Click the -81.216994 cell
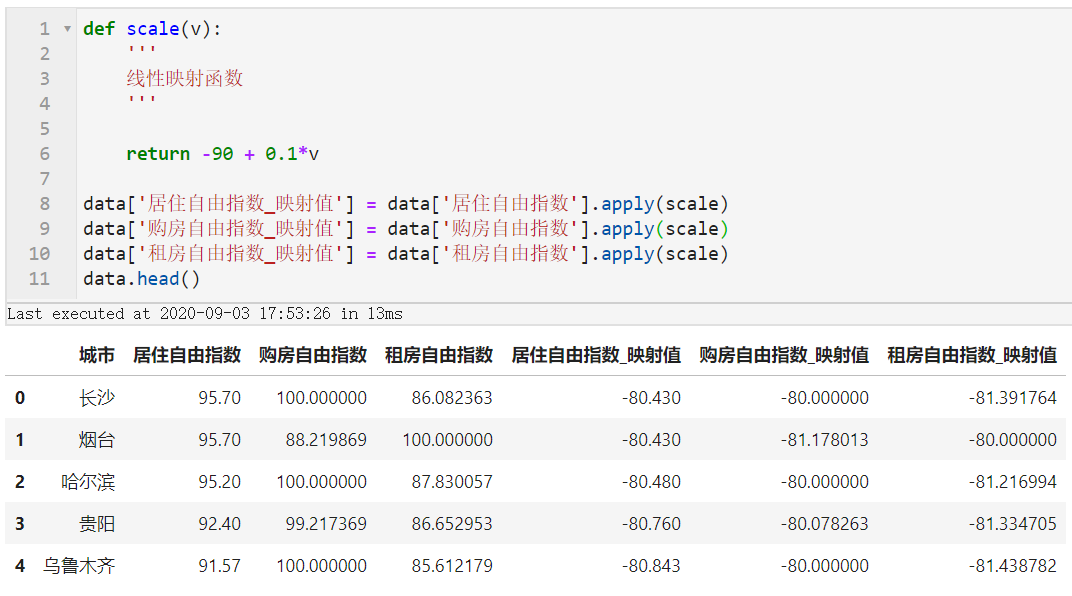The width and height of the screenshot is (1072, 596). (1013, 482)
